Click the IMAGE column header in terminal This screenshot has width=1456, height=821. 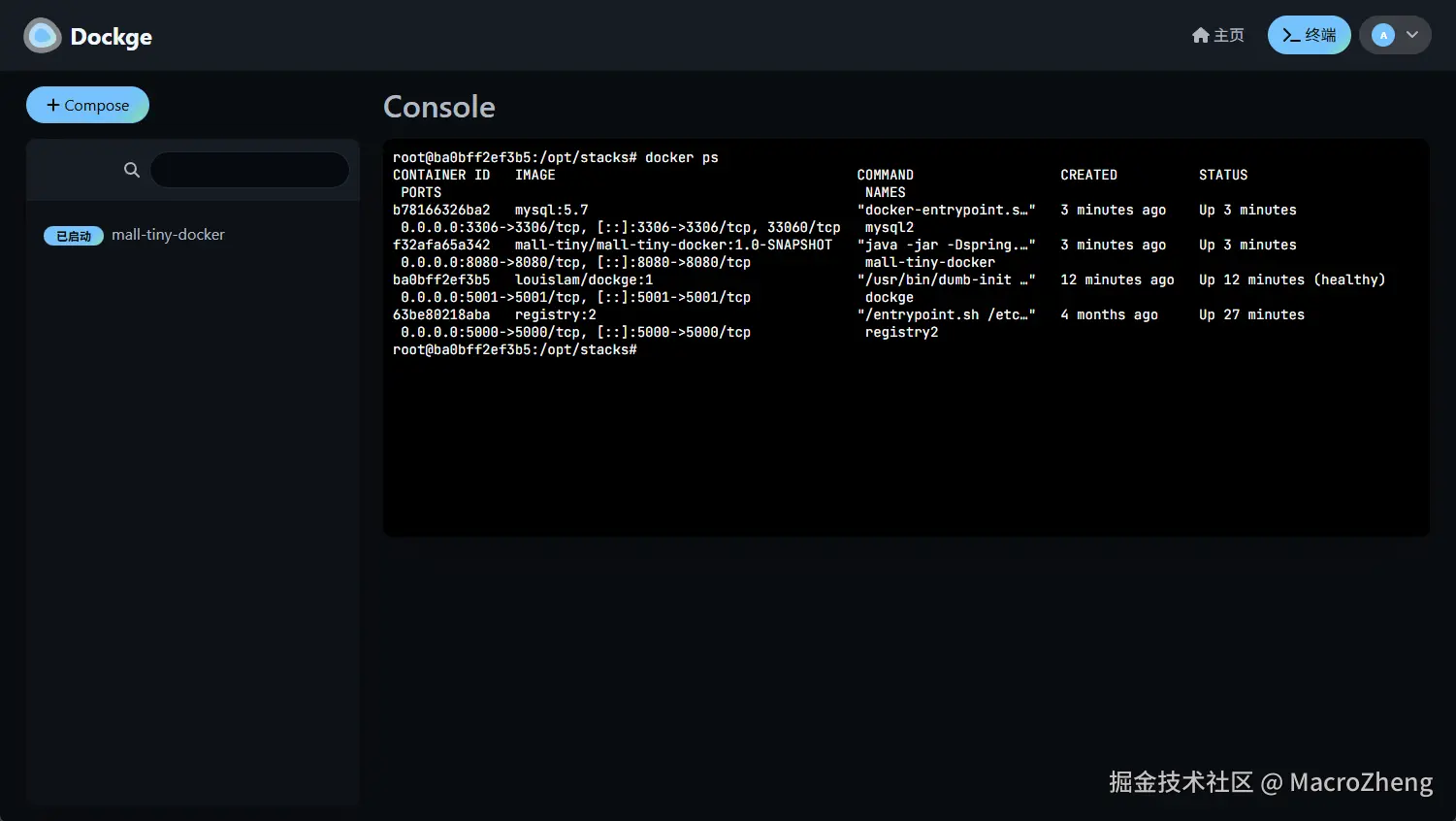[535, 175]
